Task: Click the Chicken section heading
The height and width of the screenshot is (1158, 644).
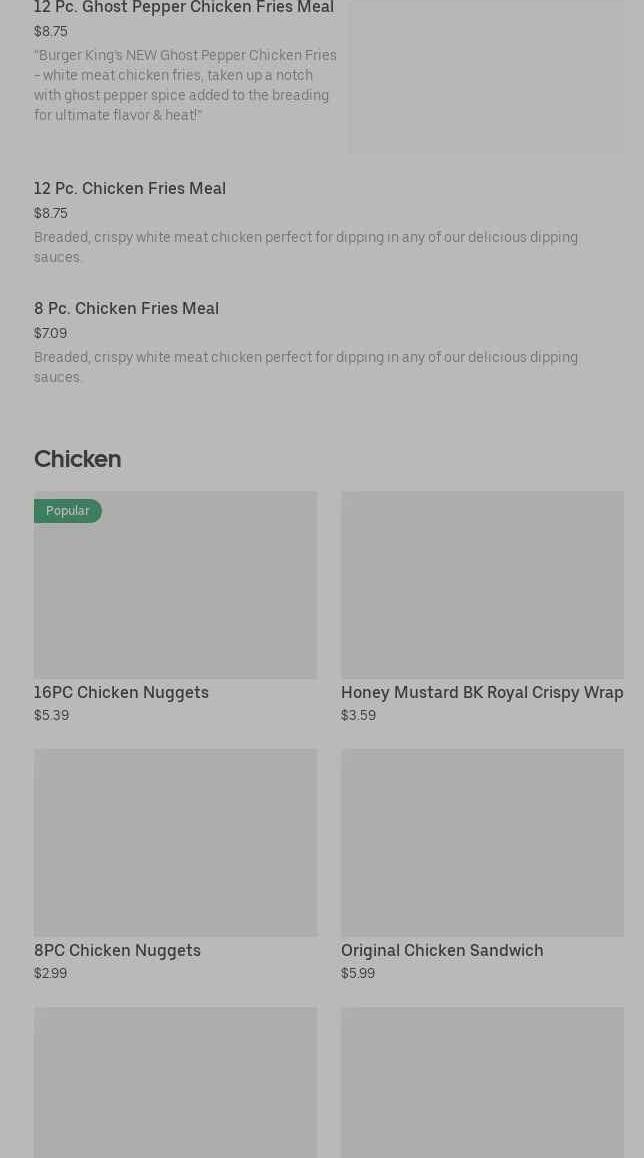Action: pyautogui.click(x=77, y=459)
